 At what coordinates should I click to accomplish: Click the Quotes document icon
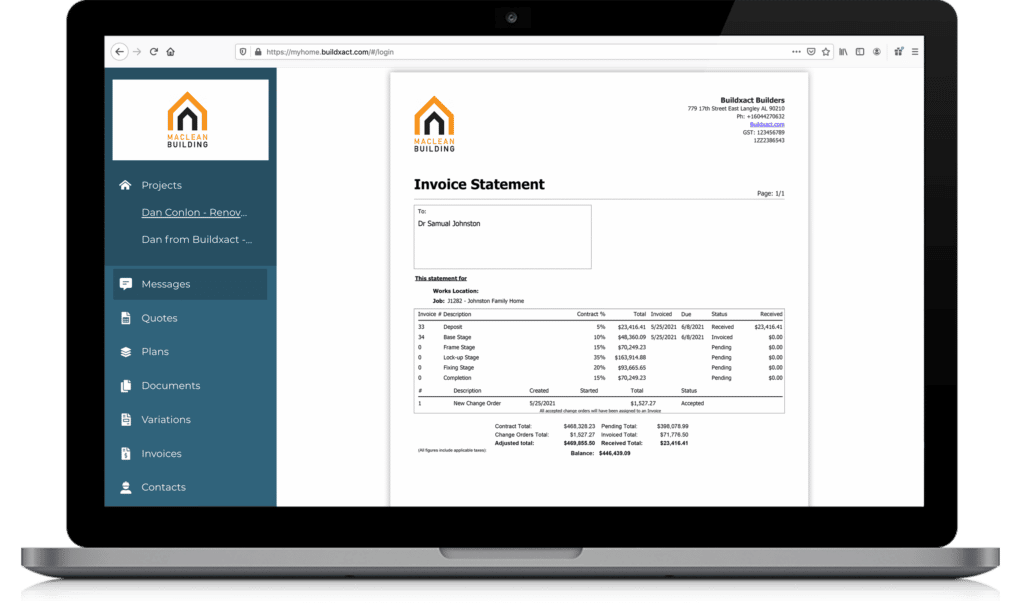pyautogui.click(x=125, y=317)
